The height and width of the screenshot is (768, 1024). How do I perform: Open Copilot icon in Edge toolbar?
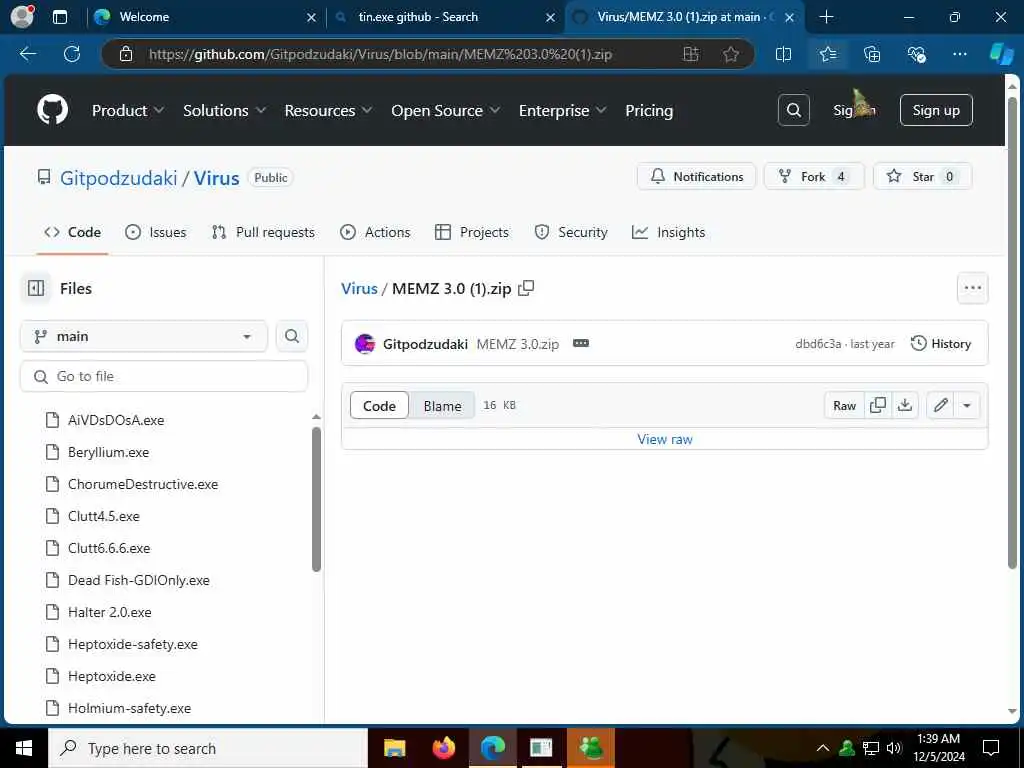(1002, 54)
